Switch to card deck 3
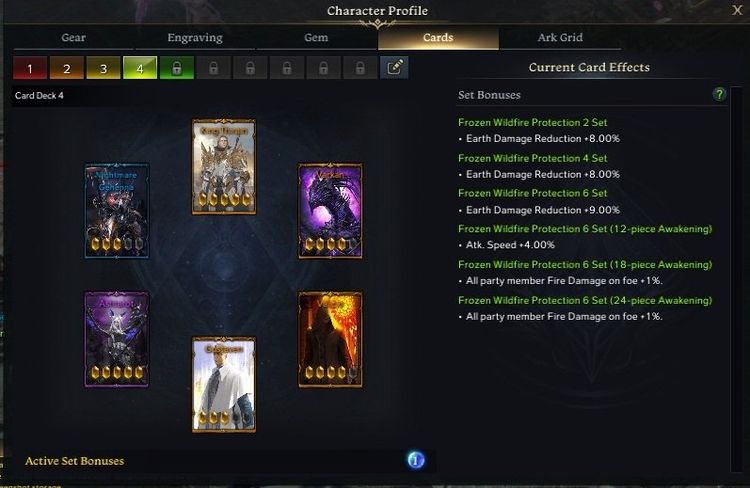Screen dimensions: 750x488 (x=103, y=67)
